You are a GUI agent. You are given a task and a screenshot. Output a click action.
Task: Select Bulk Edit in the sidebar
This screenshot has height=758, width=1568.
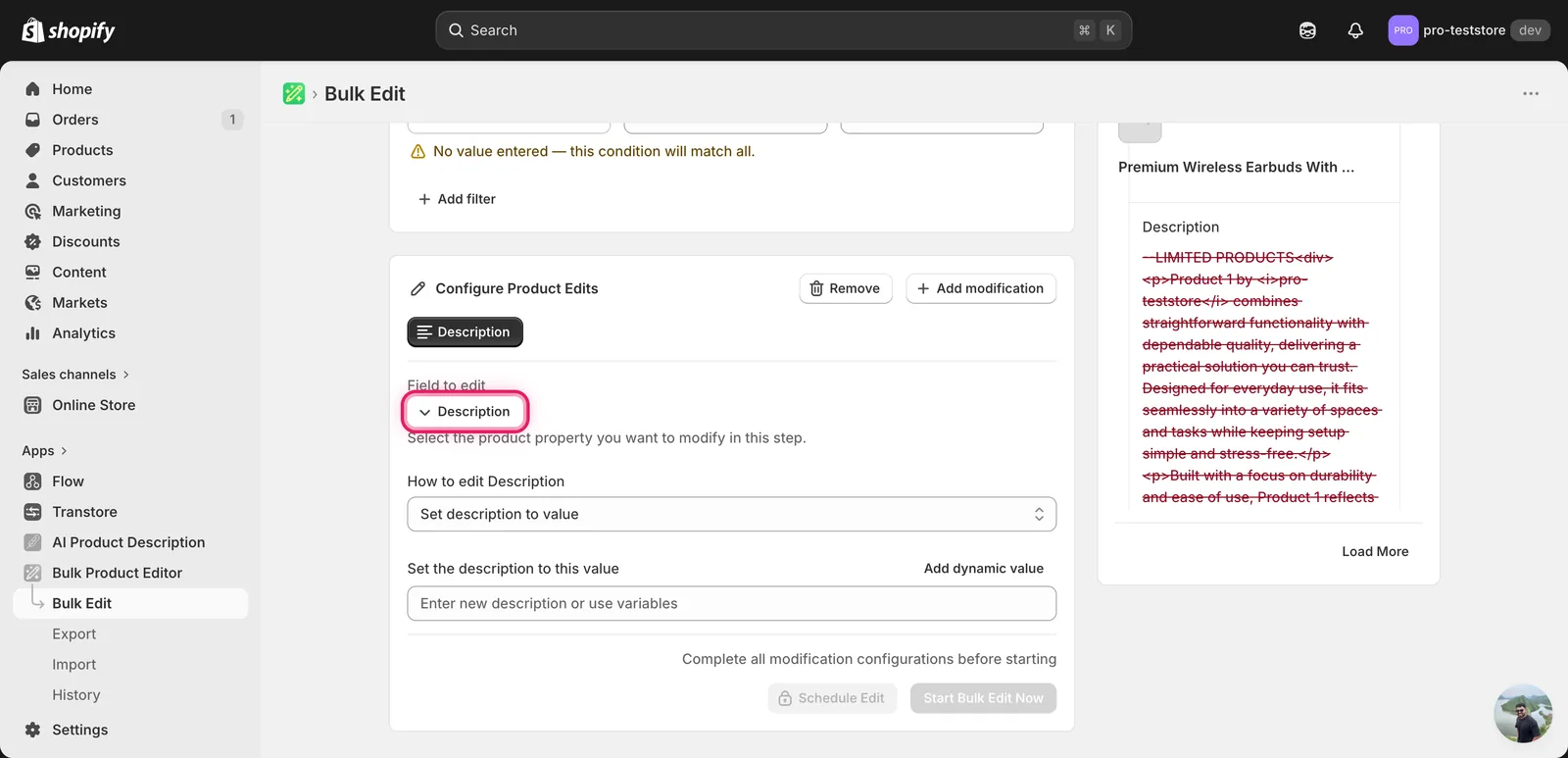[129, 603]
